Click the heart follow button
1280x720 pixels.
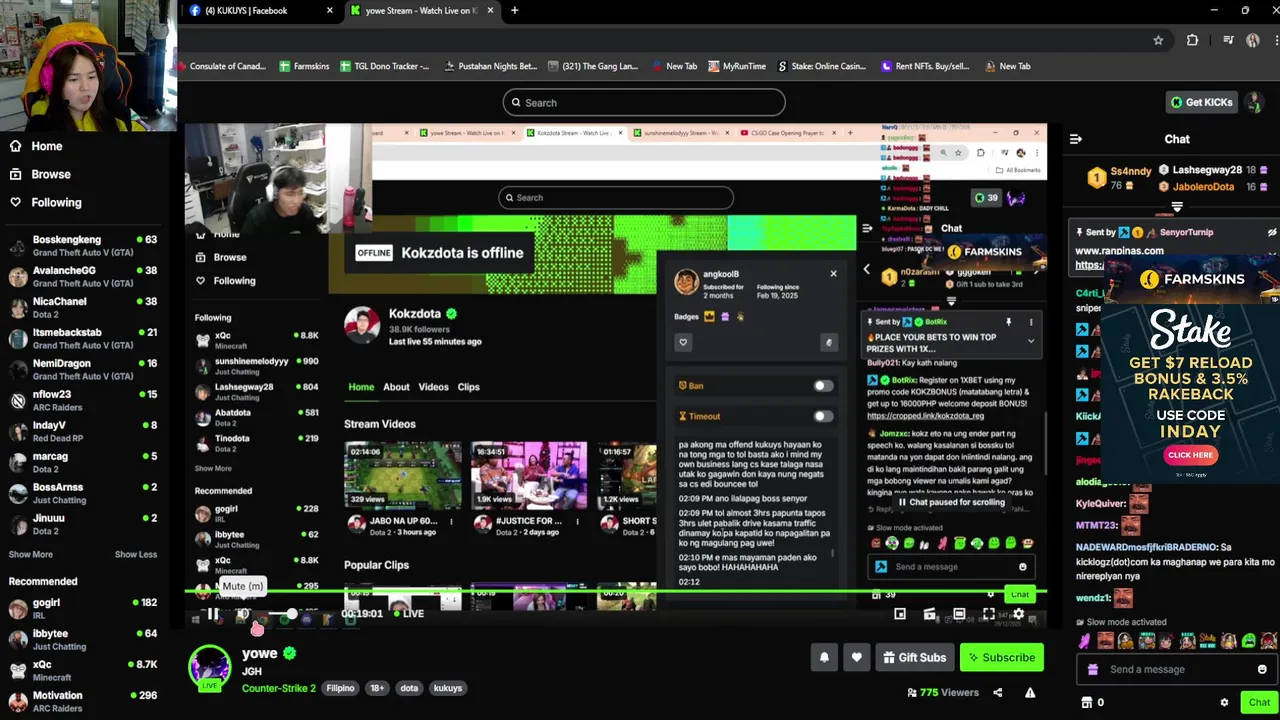(856, 657)
